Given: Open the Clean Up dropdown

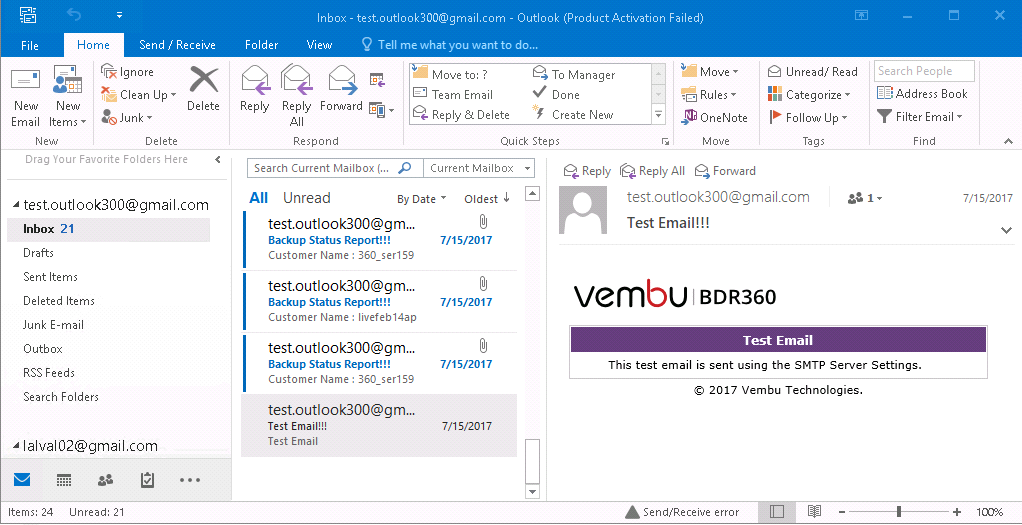Looking at the screenshot, I should click(x=138, y=95).
